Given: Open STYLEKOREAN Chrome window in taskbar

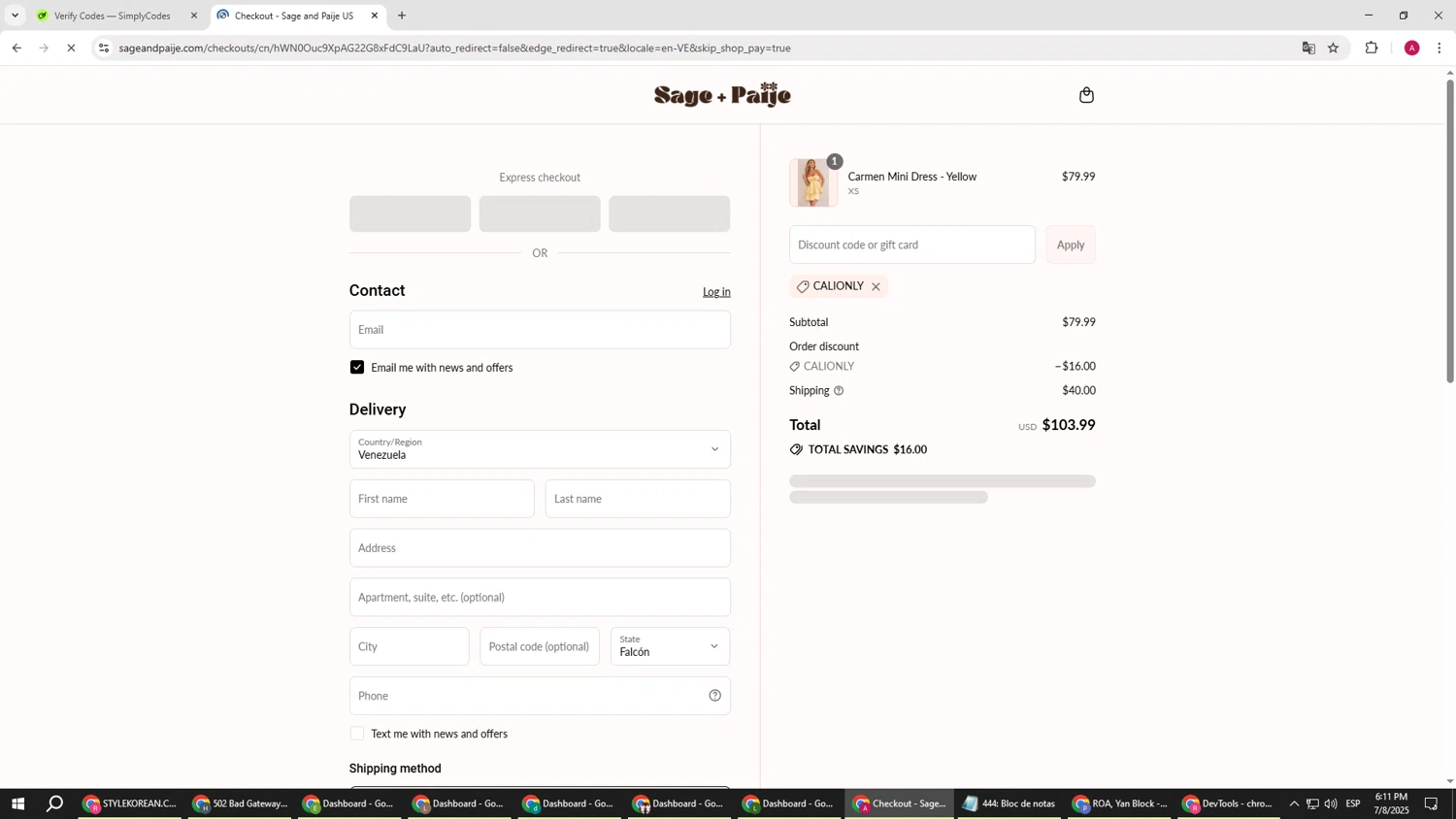Looking at the screenshot, I should pyautogui.click(x=130, y=803).
